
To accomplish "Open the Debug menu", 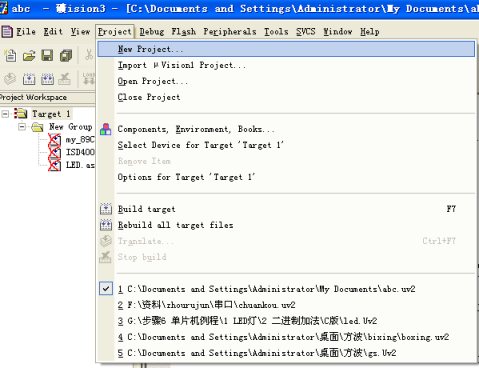I will [x=152, y=32].
